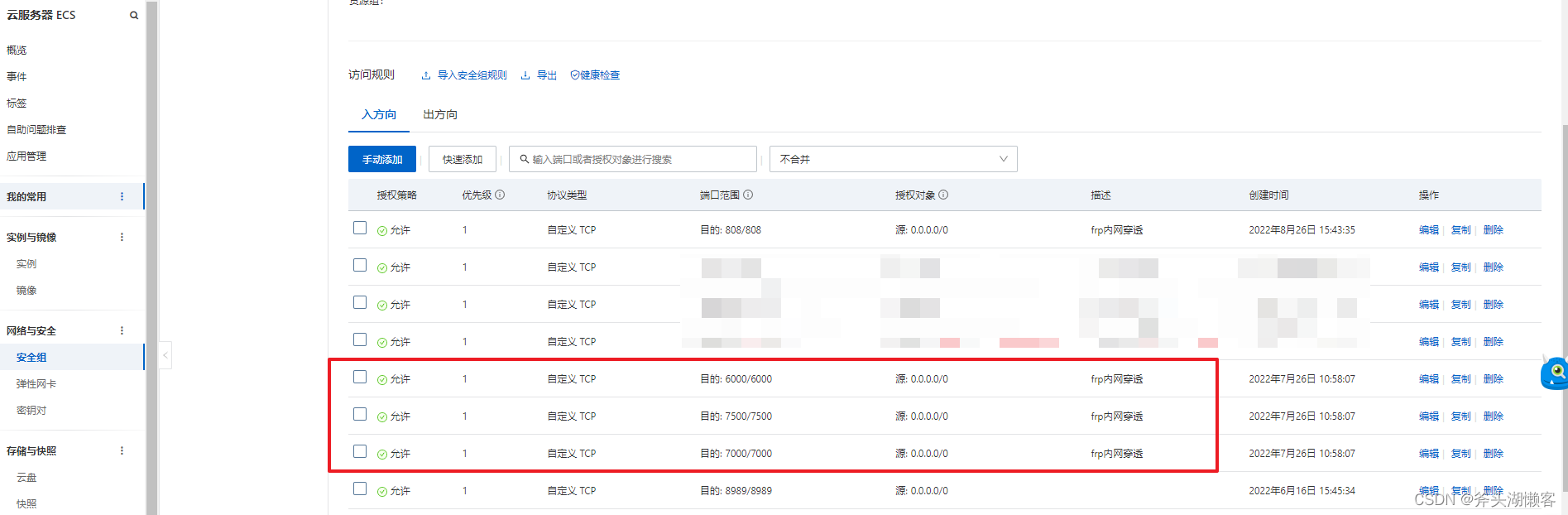1568x515 pixels.
Task: Select checkbox for port 6000/6000 rule
Action: [x=360, y=377]
